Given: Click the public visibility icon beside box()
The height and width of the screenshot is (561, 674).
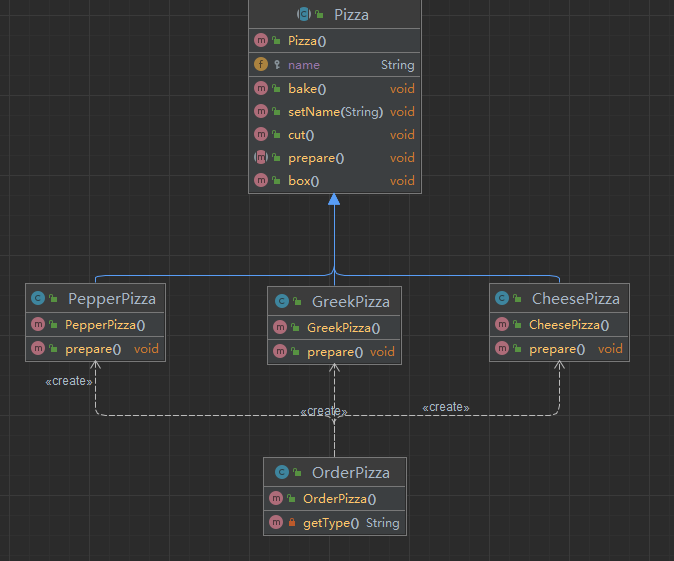Looking at the screenshot, I should 276,180.
